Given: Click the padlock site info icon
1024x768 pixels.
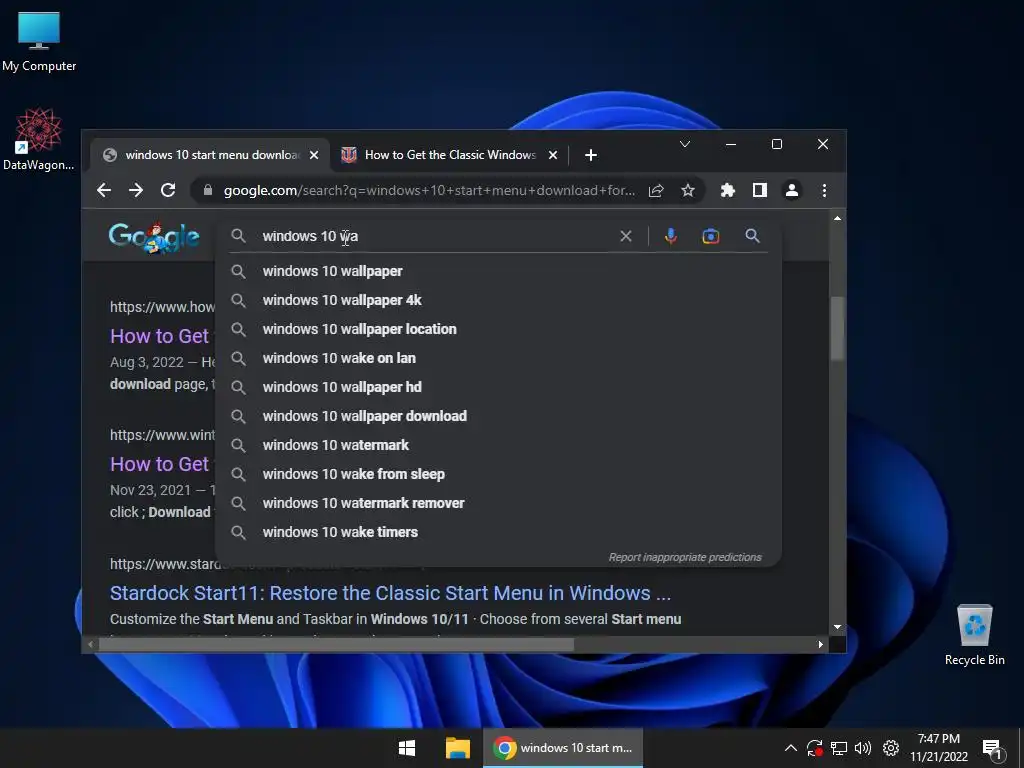Looking at the screenshot, I should (208, 190).
